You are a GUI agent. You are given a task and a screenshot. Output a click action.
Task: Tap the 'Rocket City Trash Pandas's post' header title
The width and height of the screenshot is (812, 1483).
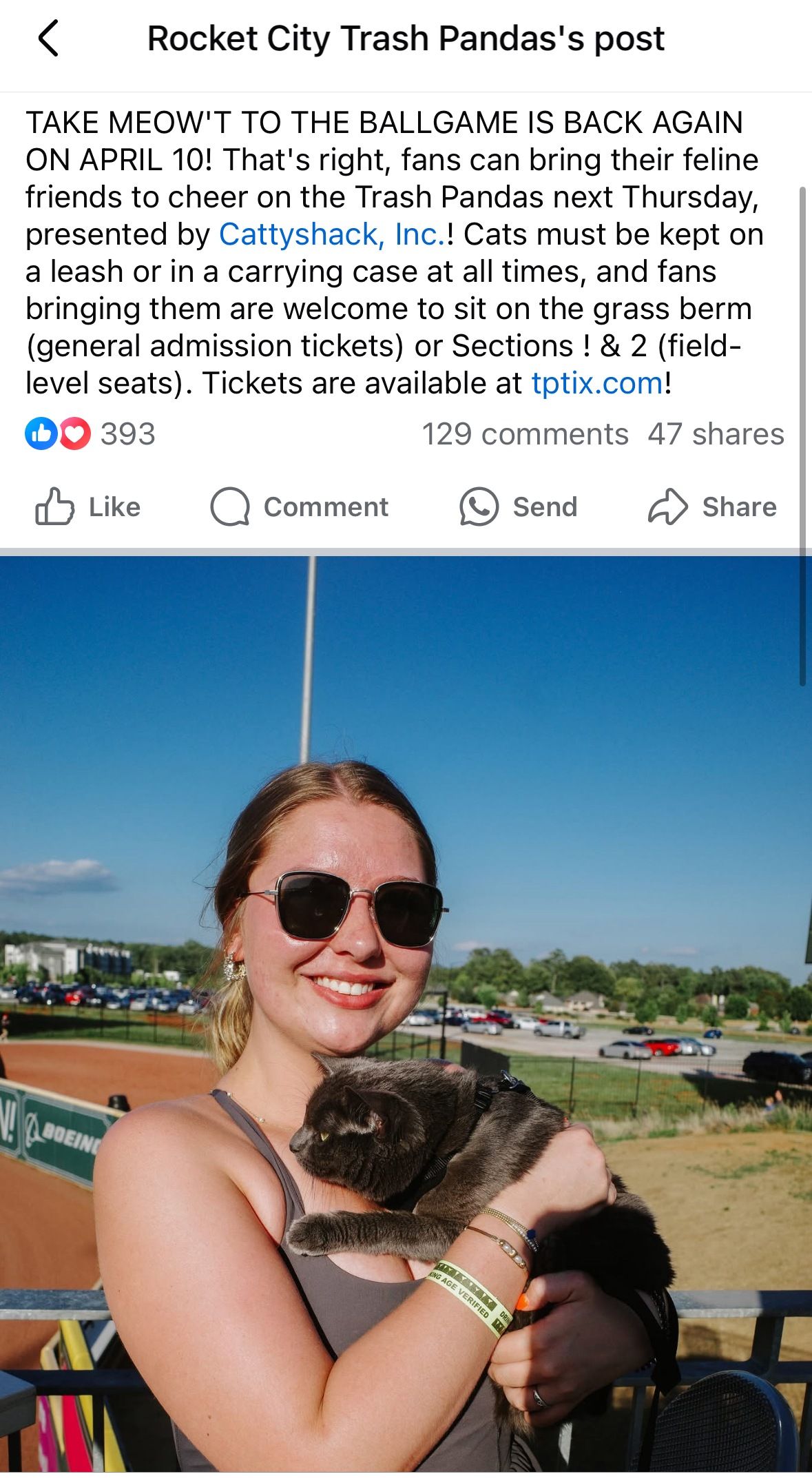[406, 38]
